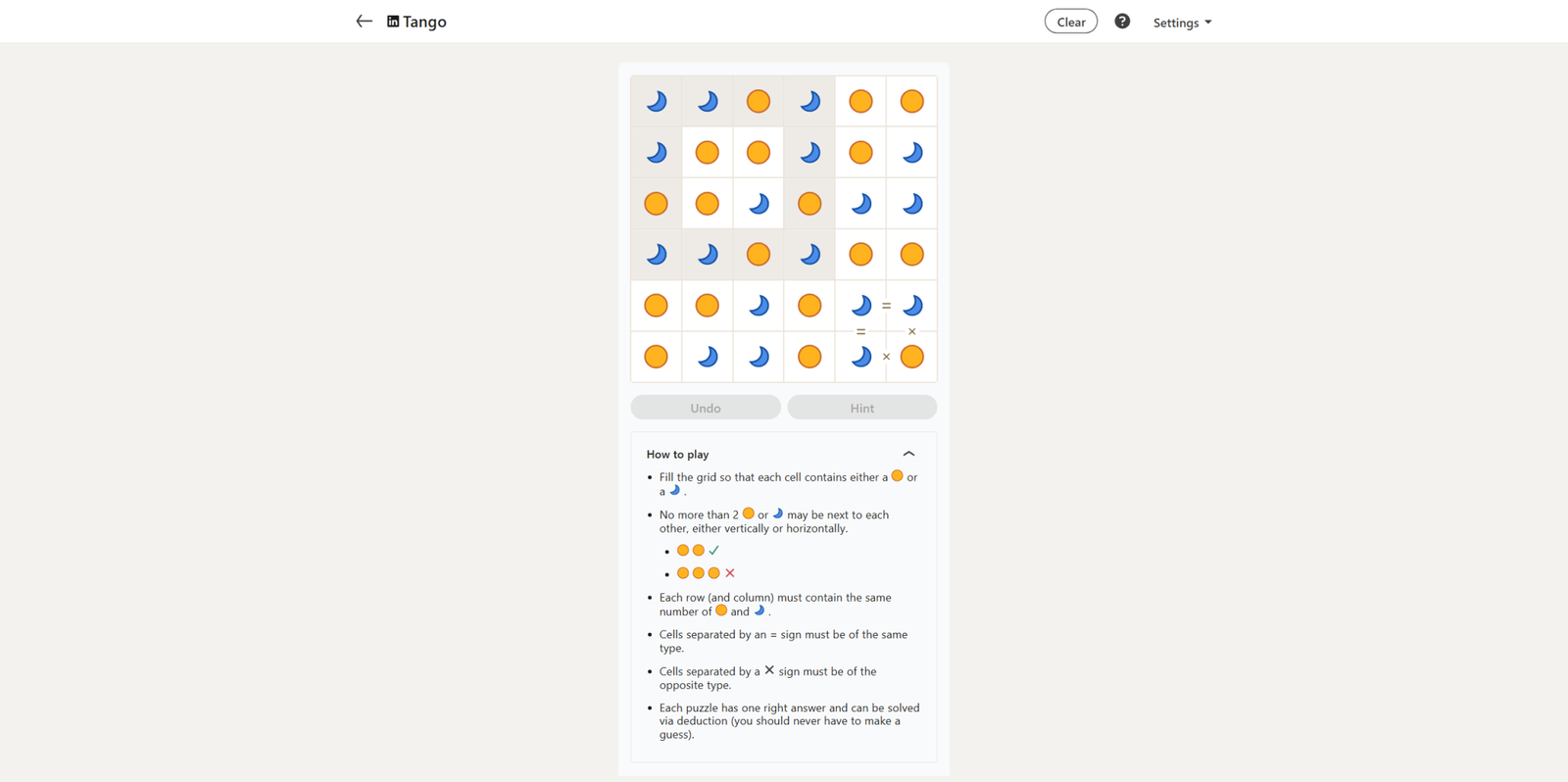Click the LinkedIn logo beside Tango
1568x782 pixels.
pos(393,22)
